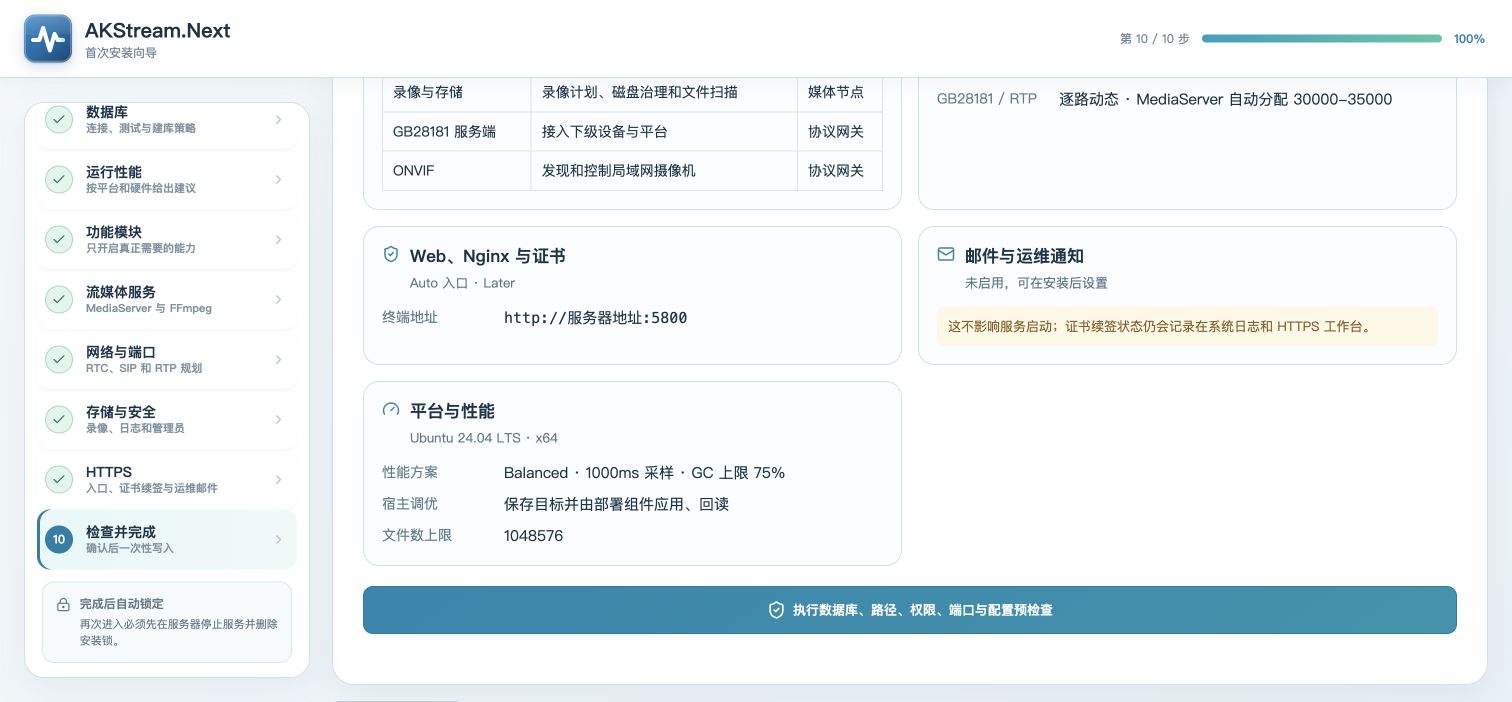1512x702 pixels.
Task: Click the check icon for 网络与端口
Action: click(59, 360)
